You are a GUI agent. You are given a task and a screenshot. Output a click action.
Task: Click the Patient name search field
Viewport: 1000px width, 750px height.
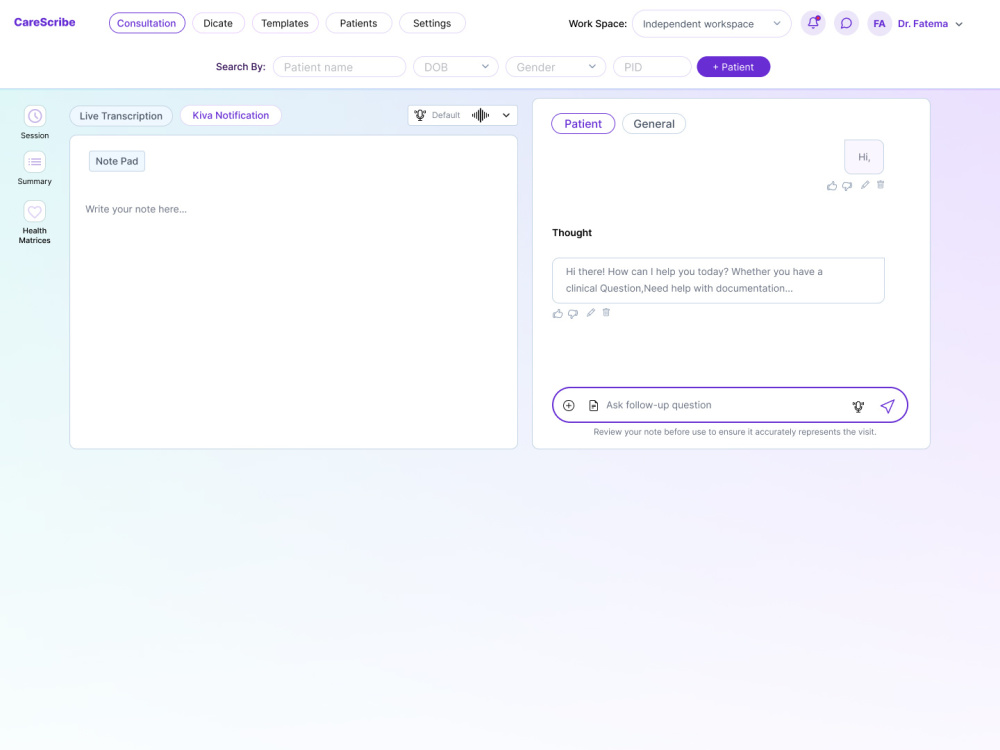click(339, 67)
